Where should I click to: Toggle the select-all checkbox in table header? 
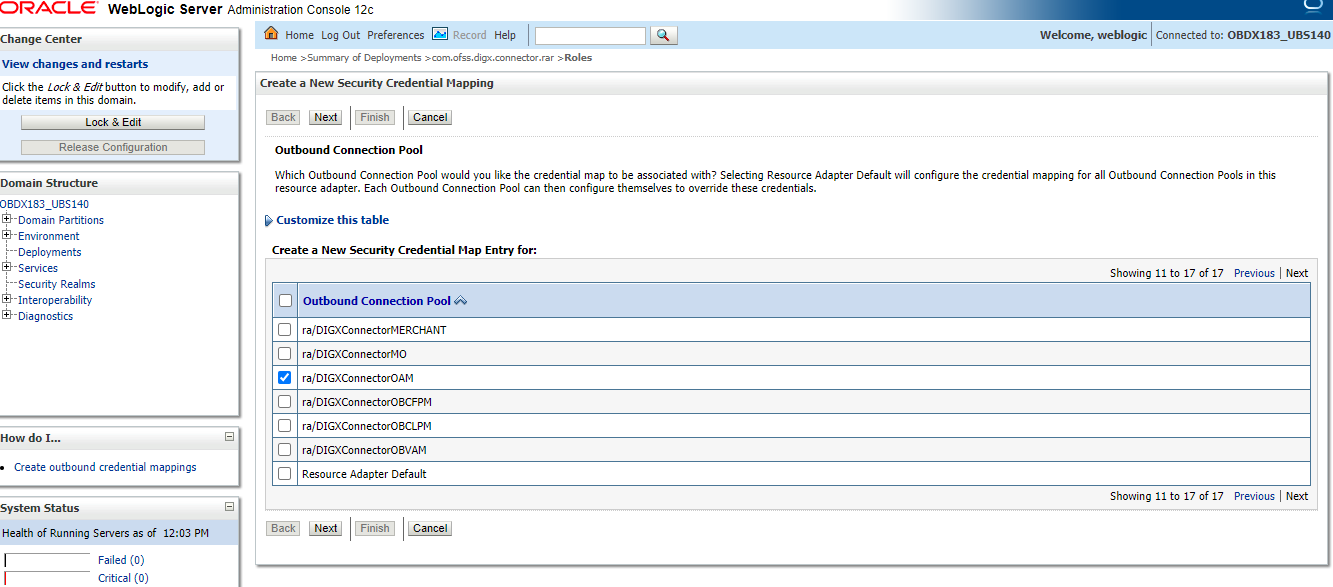(x=286, y=301)
